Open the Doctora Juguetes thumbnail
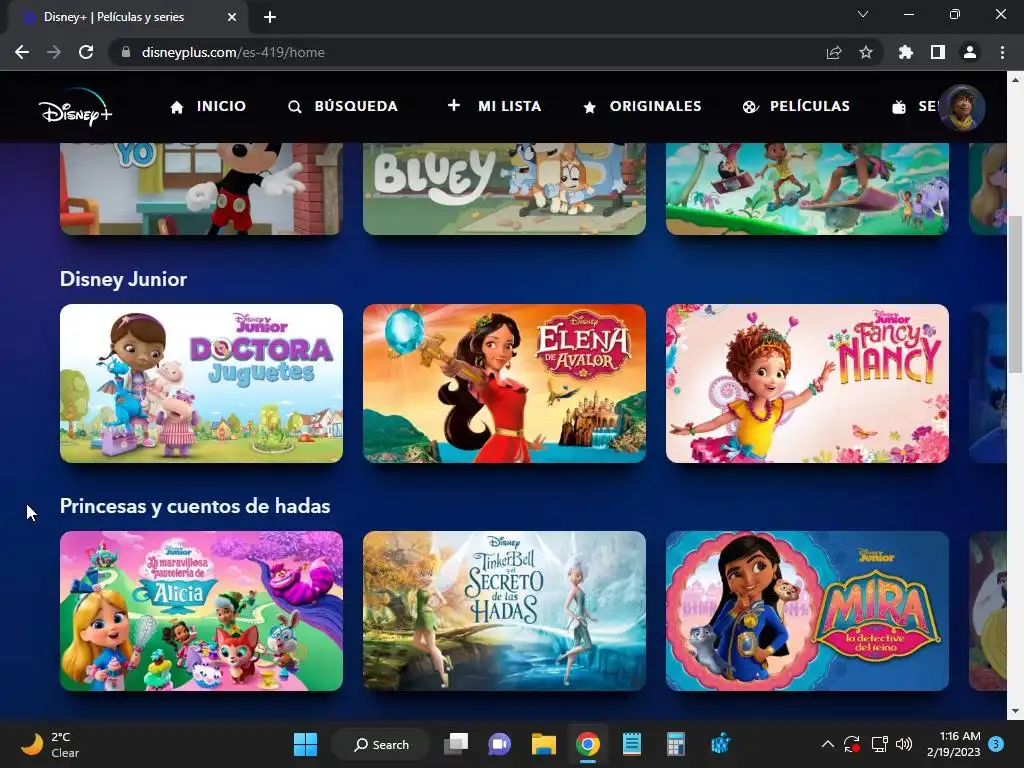Viewport: 1024px width, 768px height. click(x=201, y=383)
